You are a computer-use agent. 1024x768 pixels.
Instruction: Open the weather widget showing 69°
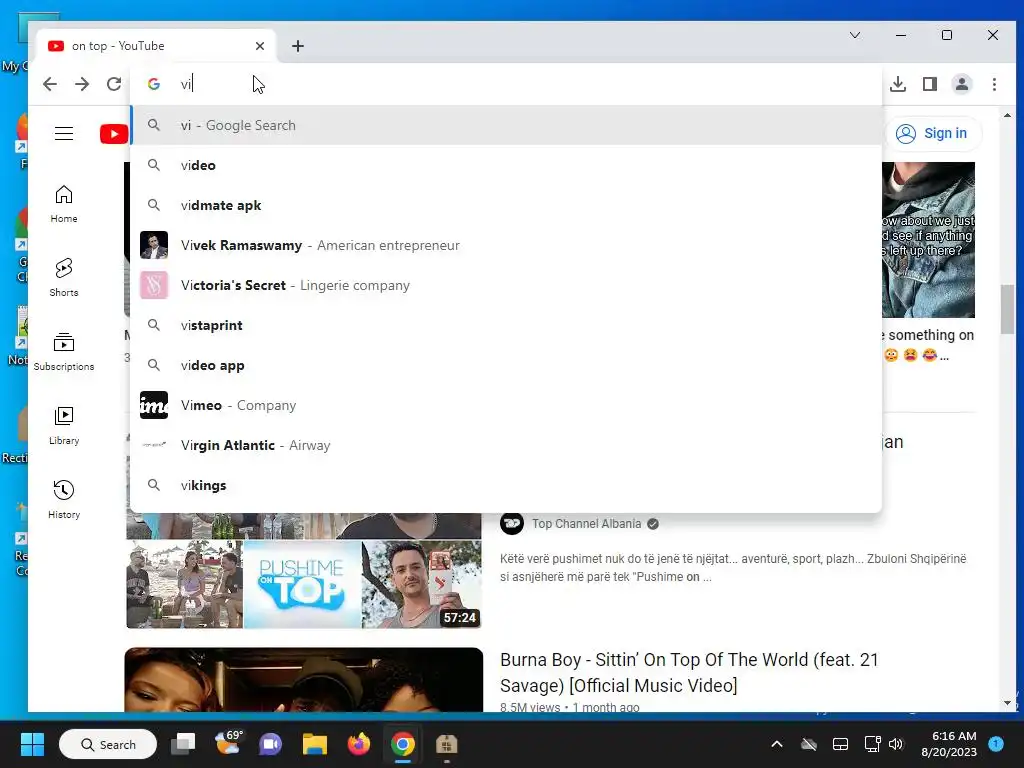[x=228, y=743]
